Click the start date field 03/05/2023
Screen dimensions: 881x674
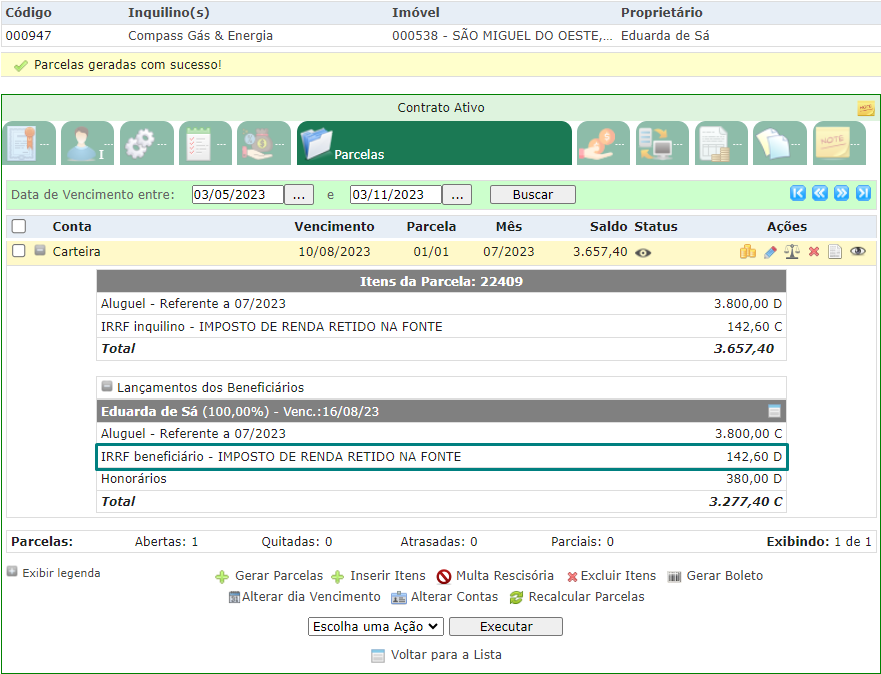tap(238, 194)
